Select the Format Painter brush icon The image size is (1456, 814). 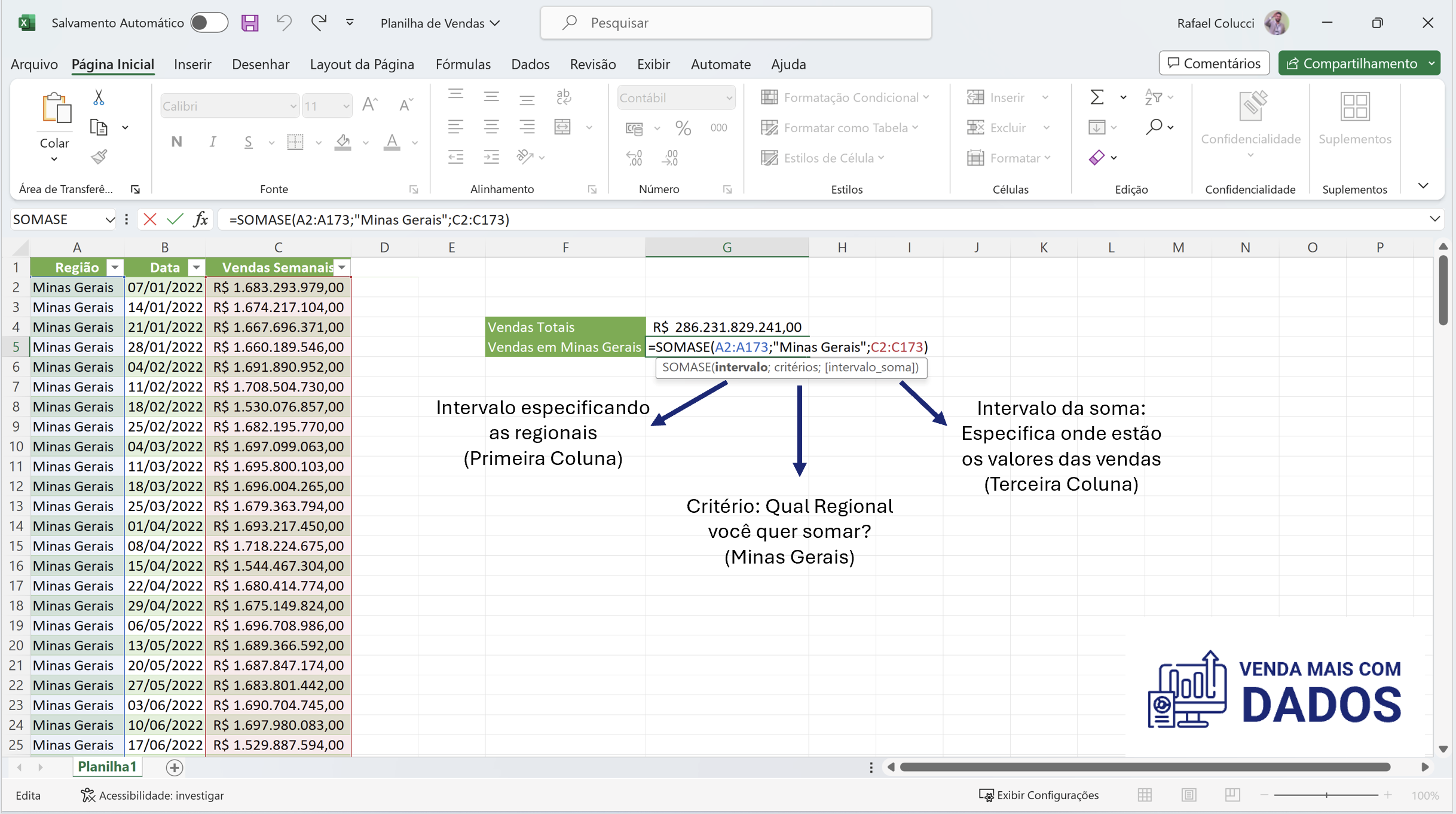[x=99, y=157]
